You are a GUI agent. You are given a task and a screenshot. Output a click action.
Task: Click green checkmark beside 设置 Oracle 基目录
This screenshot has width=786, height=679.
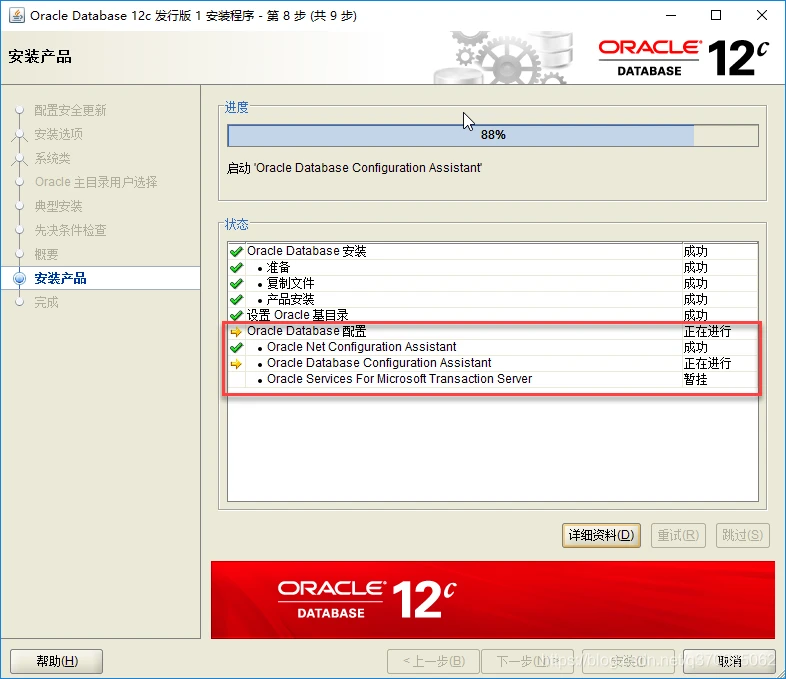coord(236,316)
